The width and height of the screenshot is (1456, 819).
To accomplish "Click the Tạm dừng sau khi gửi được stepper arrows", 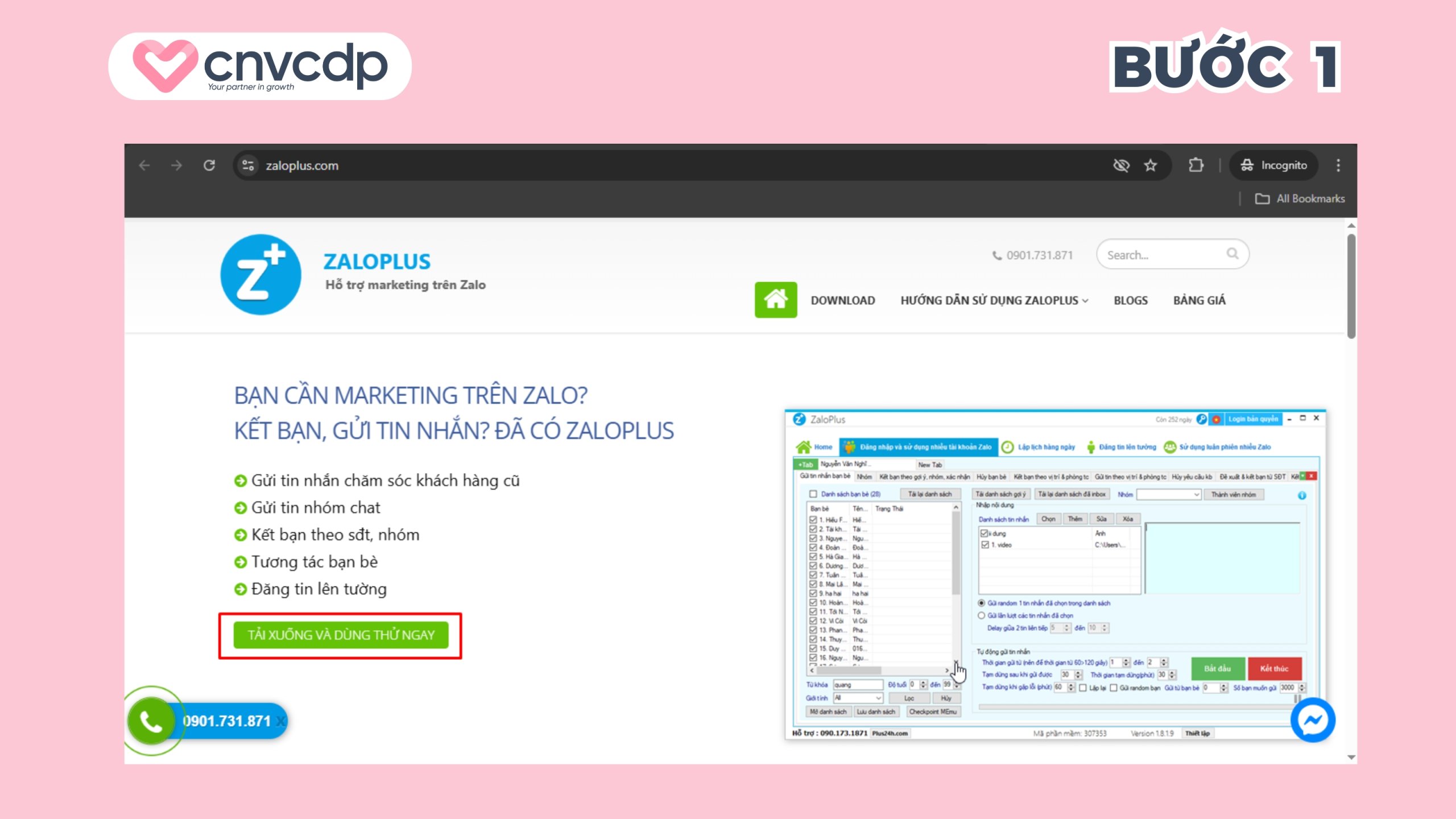I will click(1078, 675).
